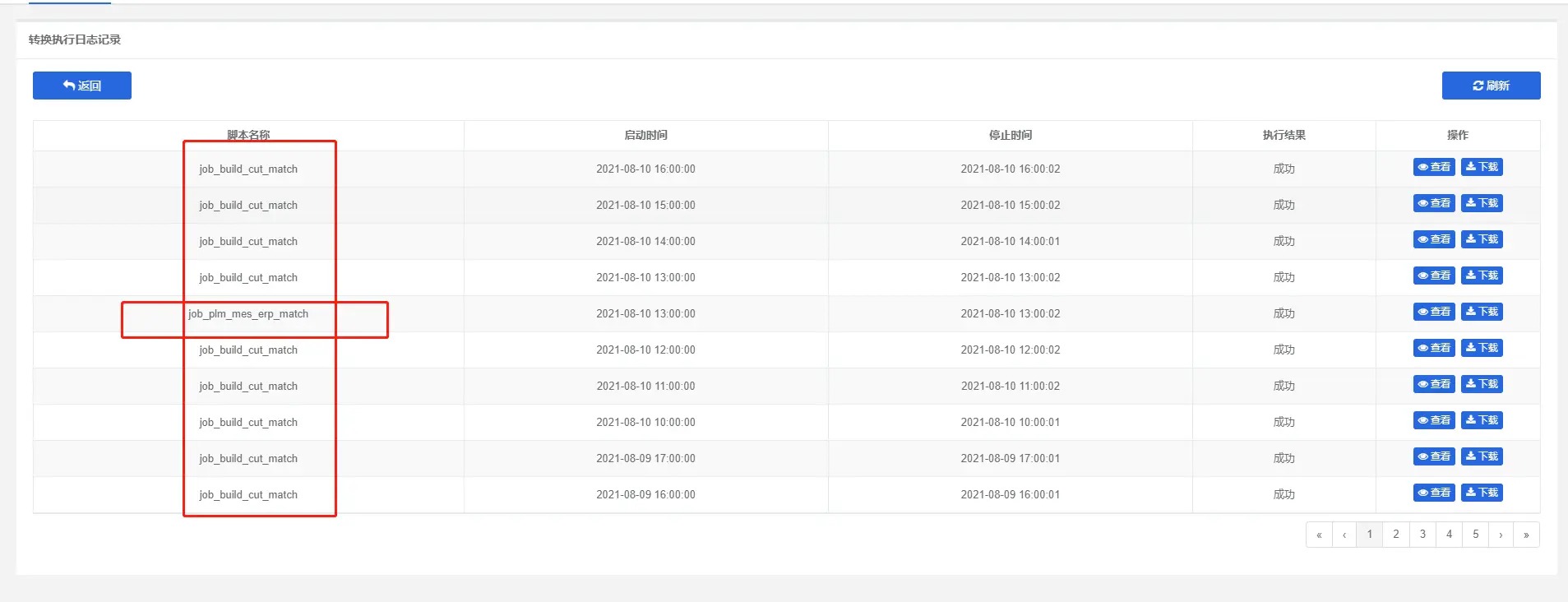Image resolution: width=1568 pixels, height=602 pixels.
Task: View job_build_cut_match log started 2021-08-10 13:00:00
Action: [1434, 276]
